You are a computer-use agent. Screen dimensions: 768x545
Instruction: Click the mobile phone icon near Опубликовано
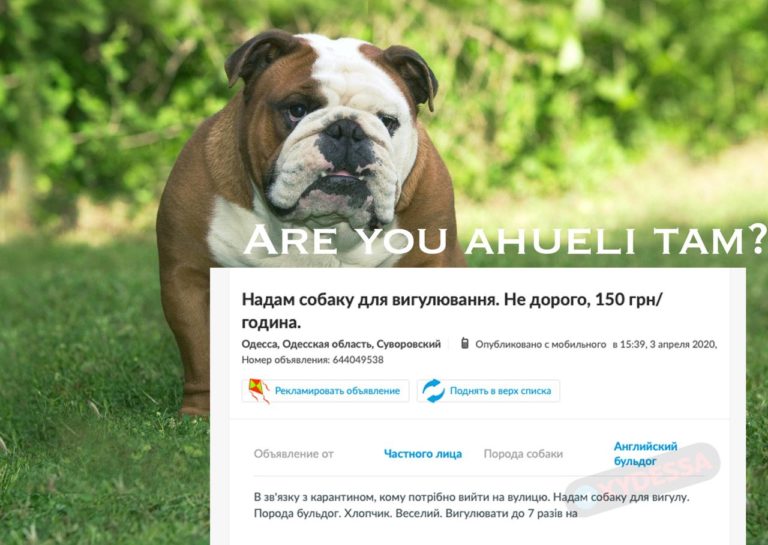click(465, 343)
